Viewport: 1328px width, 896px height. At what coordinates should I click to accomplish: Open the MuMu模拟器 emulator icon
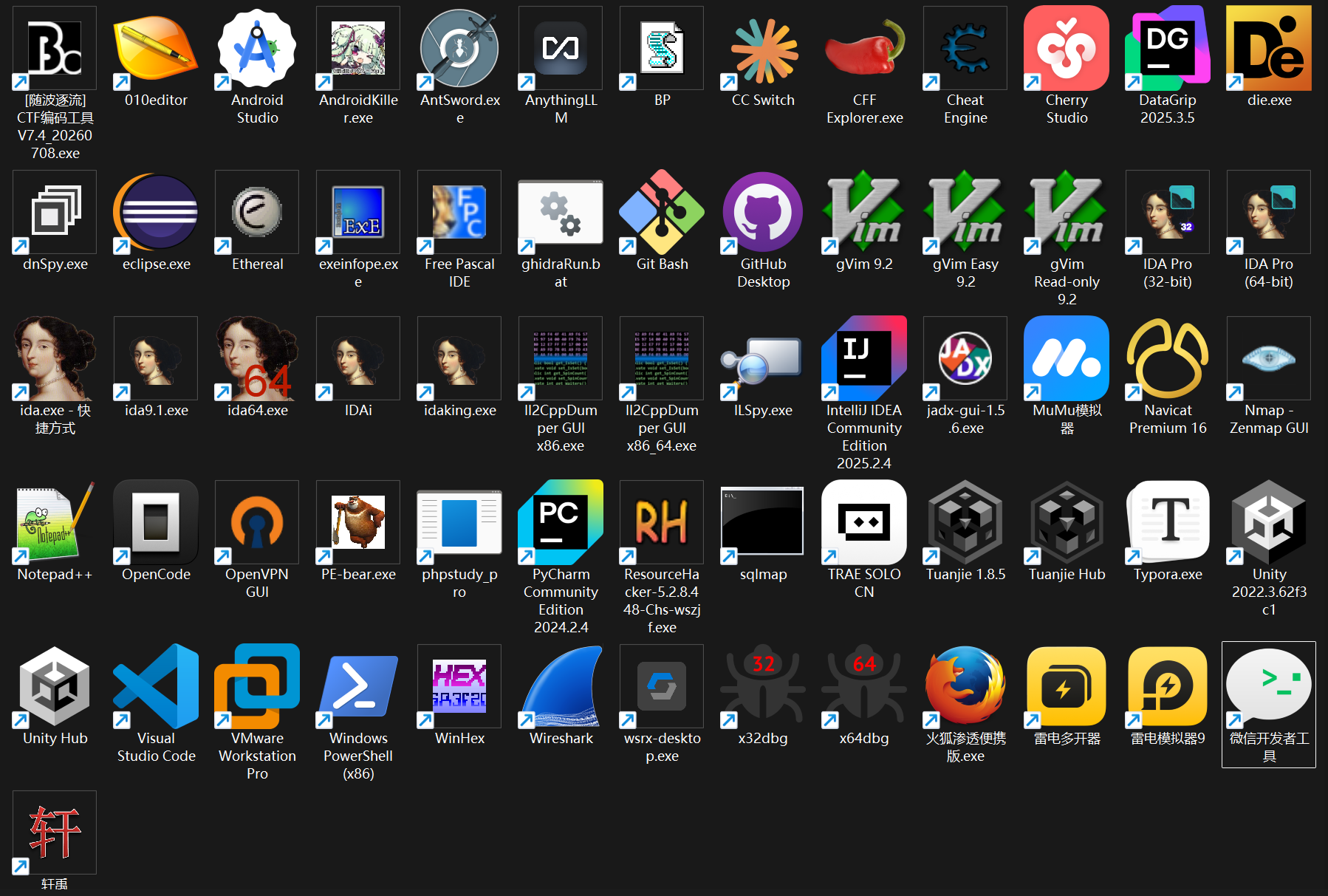tap(1067, 358)
